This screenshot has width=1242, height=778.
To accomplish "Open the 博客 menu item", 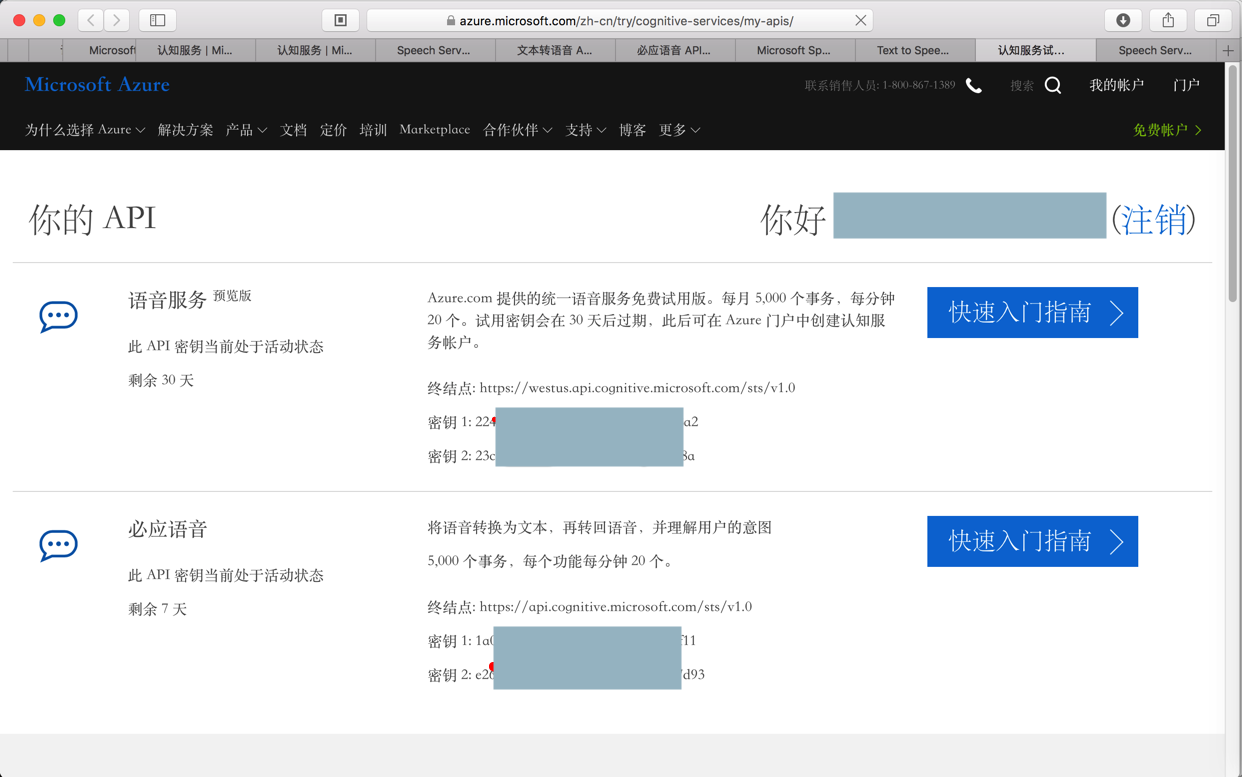I will pos(632,130).
